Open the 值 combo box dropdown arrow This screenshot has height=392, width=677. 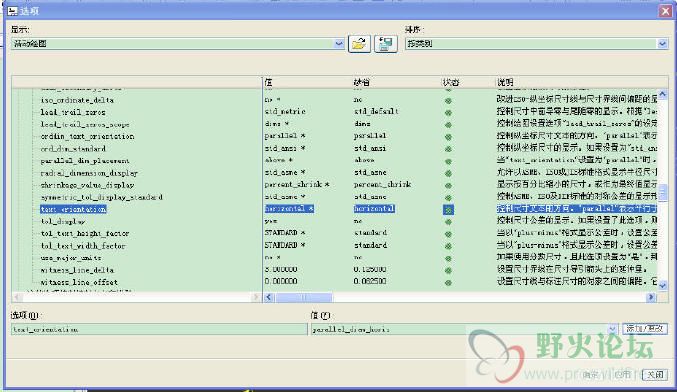point(612,329)
